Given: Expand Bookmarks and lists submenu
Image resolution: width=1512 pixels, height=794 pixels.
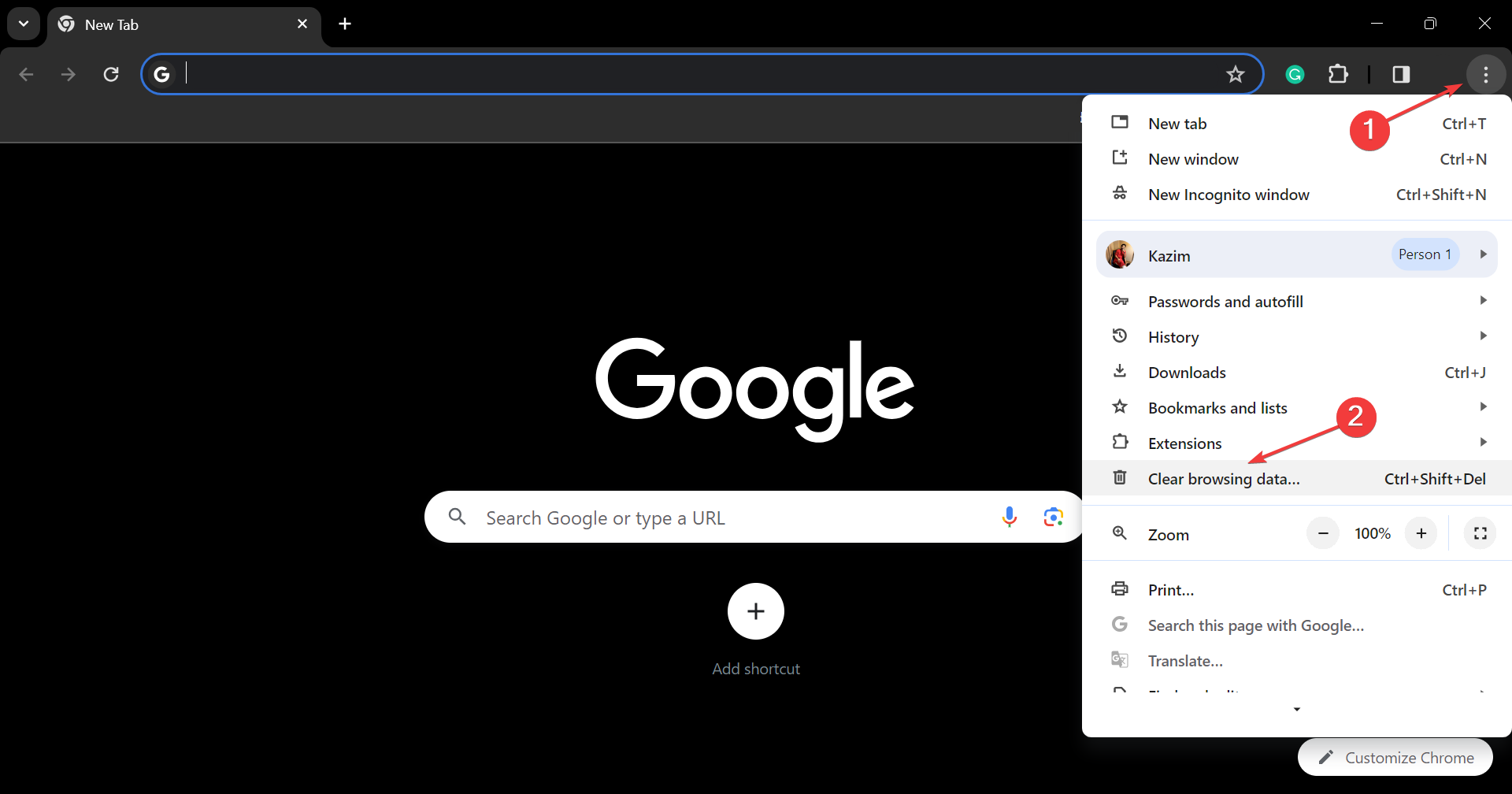Looking at the screenshot, I should click(x=1297, y=408).
